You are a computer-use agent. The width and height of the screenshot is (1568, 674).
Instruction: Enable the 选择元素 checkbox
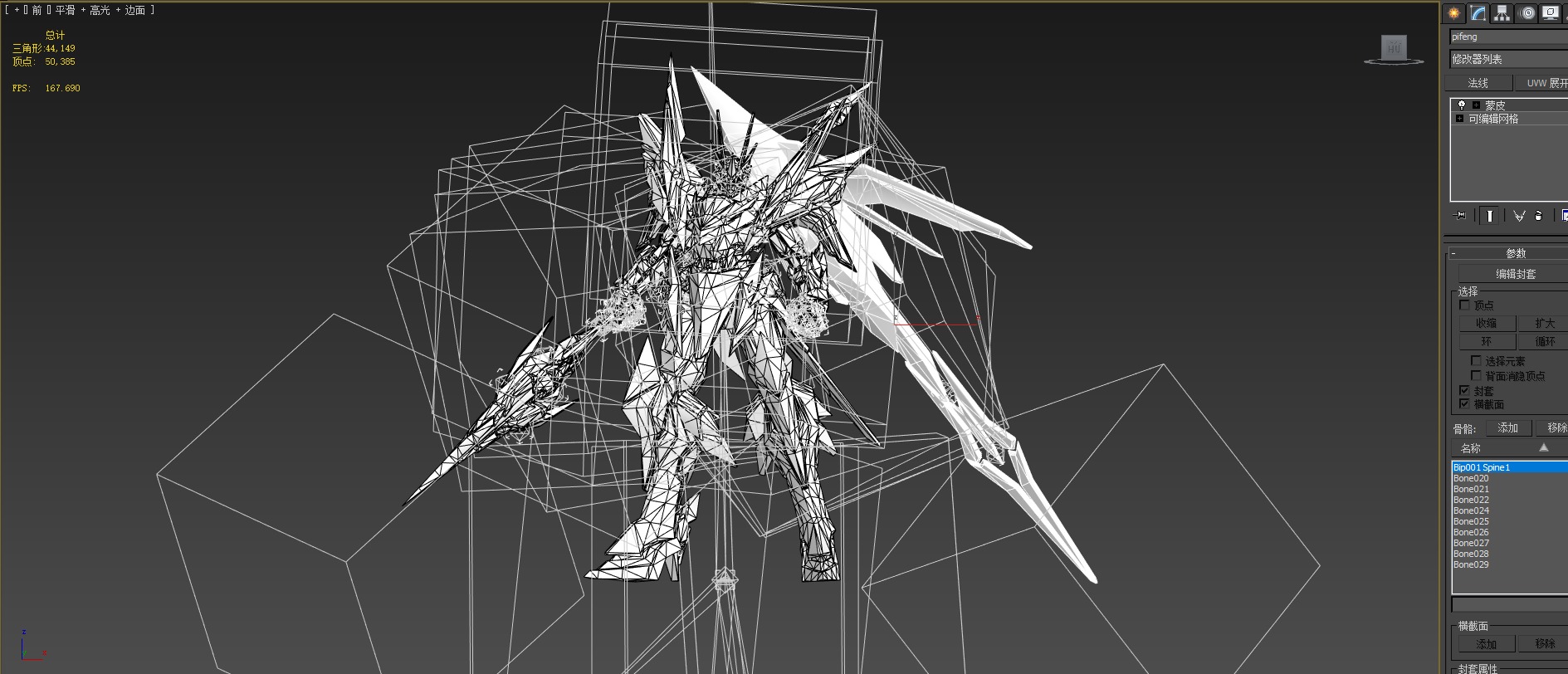coord(1476,361)
